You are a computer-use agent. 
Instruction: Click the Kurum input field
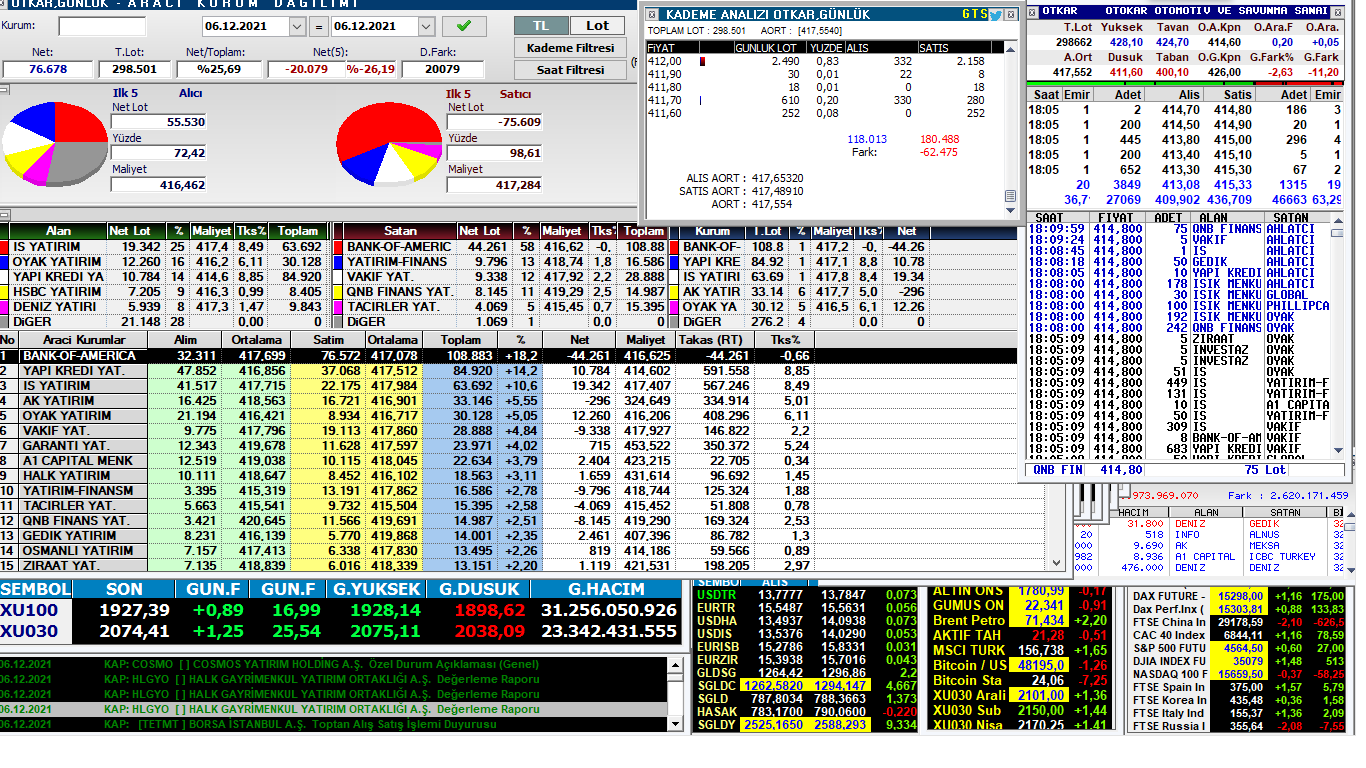[101, 26]
